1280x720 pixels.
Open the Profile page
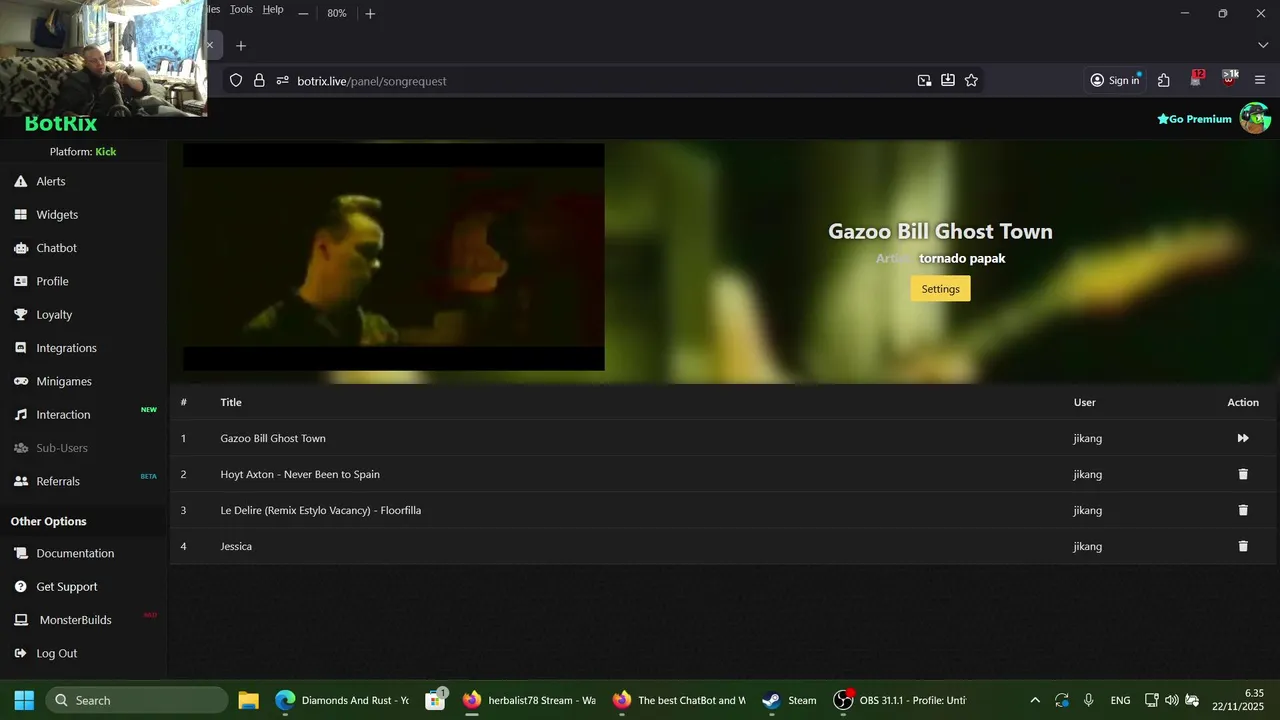[52, 281]
